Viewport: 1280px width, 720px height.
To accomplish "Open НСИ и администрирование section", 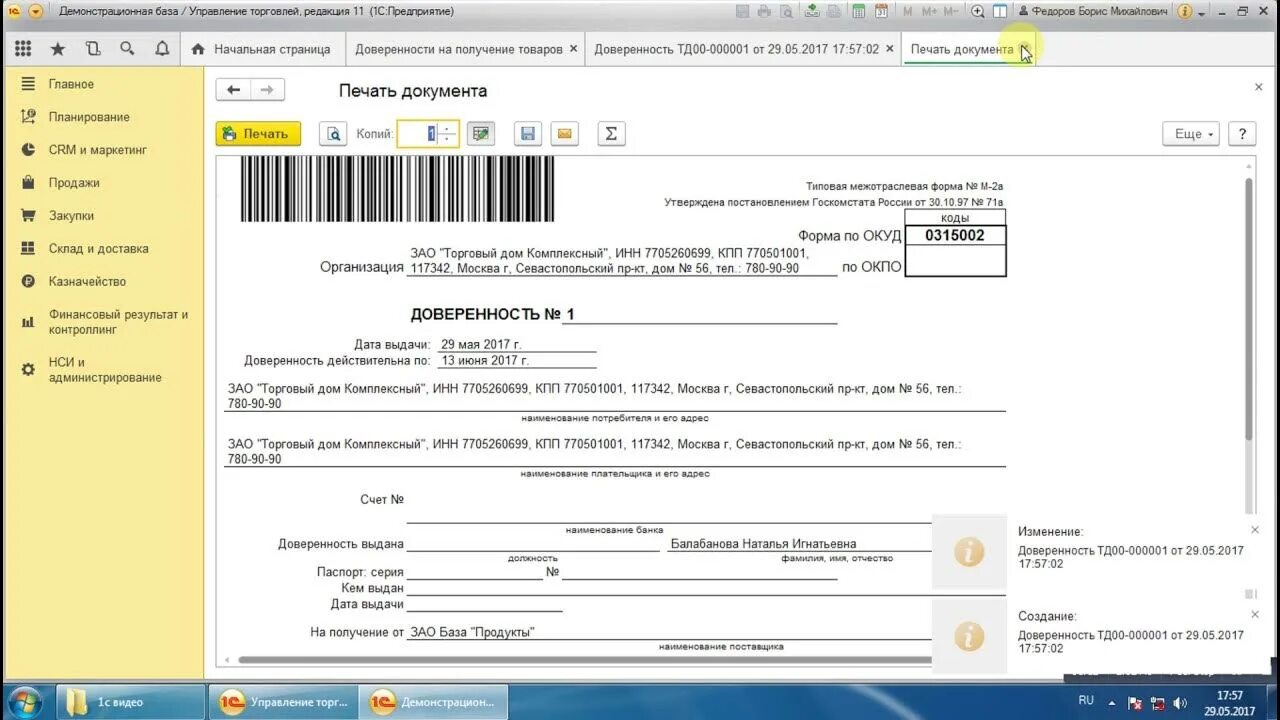I will pyautogui.click(x=105, y=370).
